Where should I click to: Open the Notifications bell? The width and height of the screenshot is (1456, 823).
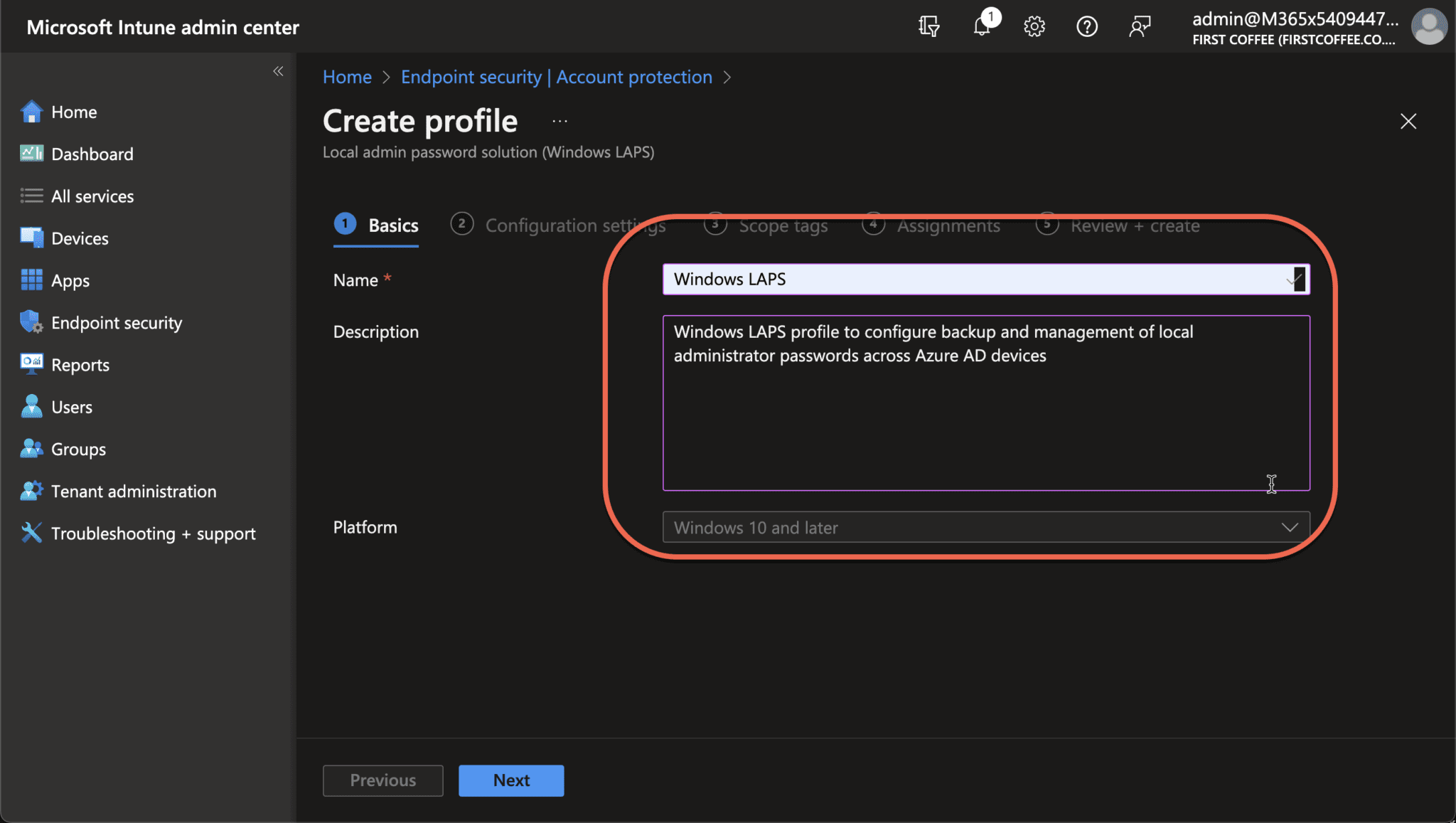[x=982, y=26]
